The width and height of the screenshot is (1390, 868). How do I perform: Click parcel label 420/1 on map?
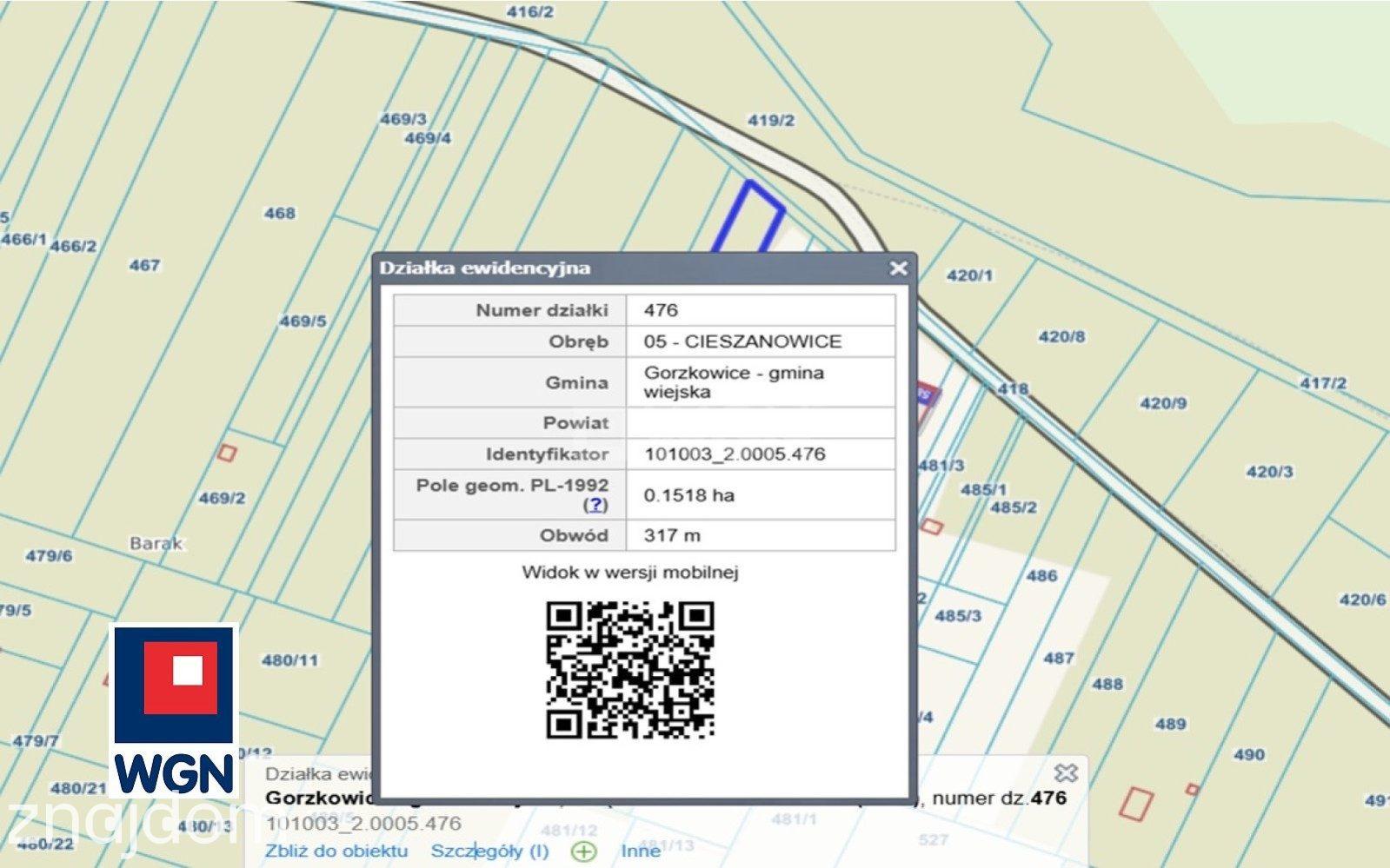pos(969,275)
